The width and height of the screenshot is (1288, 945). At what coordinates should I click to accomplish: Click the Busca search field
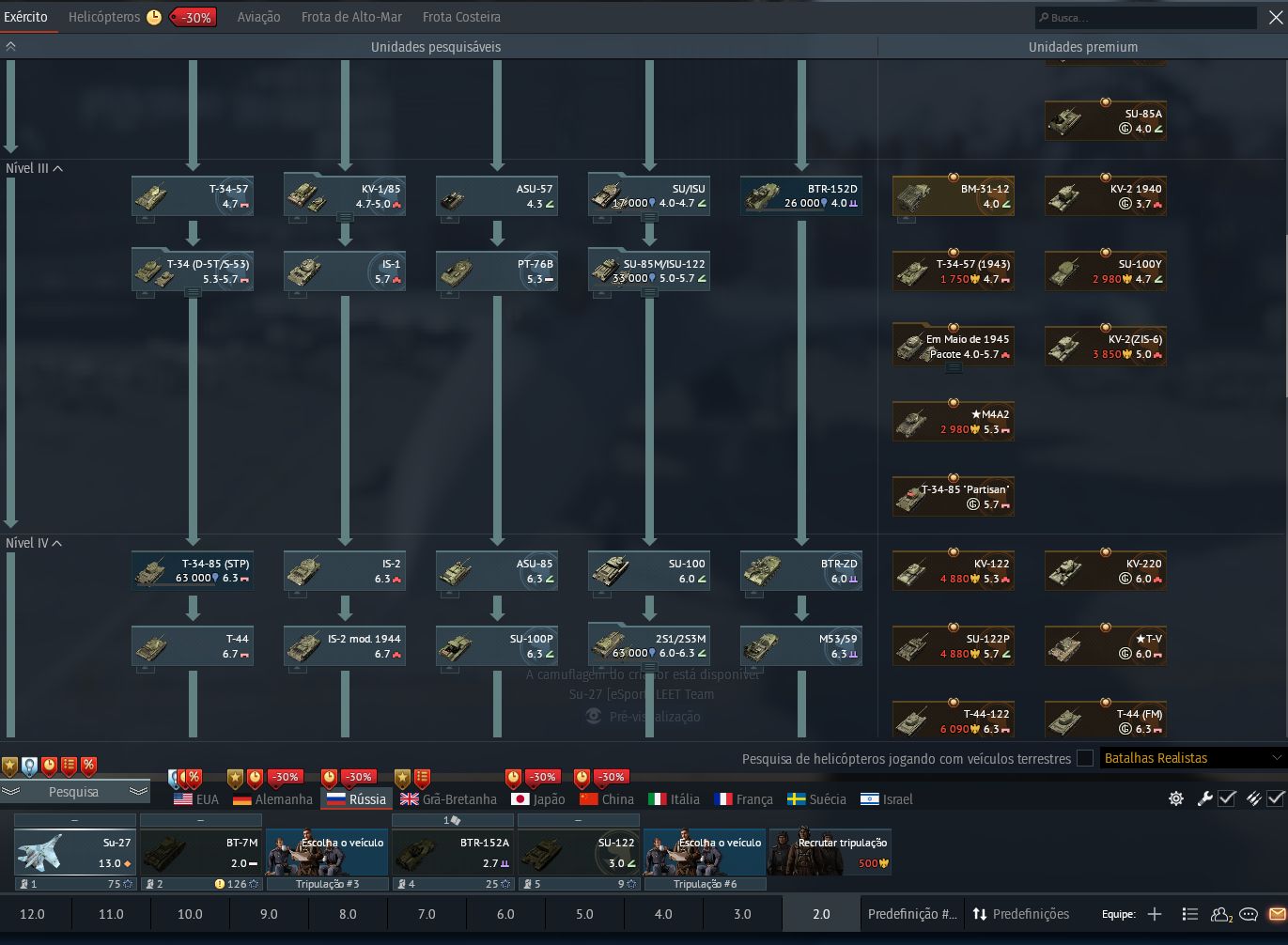click(1145, 17)
